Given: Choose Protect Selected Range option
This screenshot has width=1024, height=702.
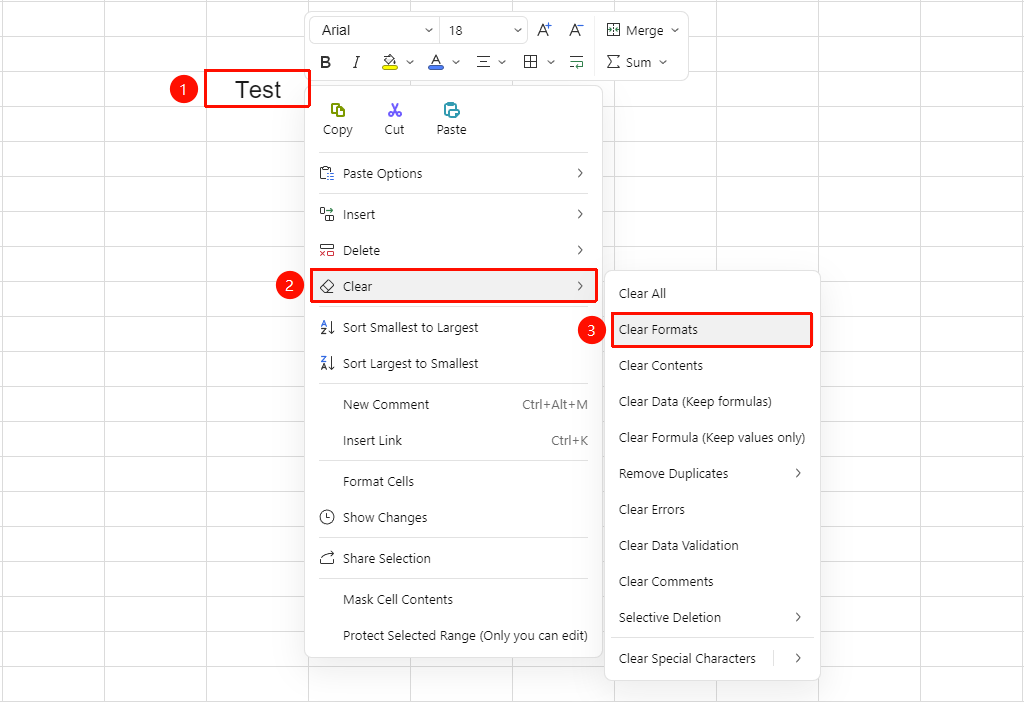Looking at the screenshot, I should (453, 635).
